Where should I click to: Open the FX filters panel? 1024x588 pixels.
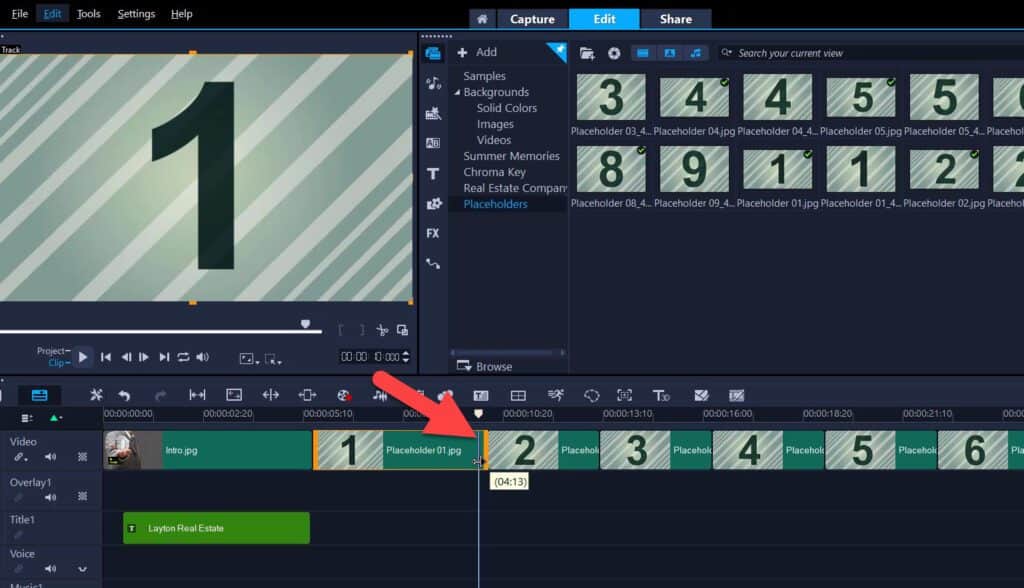coord(433,233)
